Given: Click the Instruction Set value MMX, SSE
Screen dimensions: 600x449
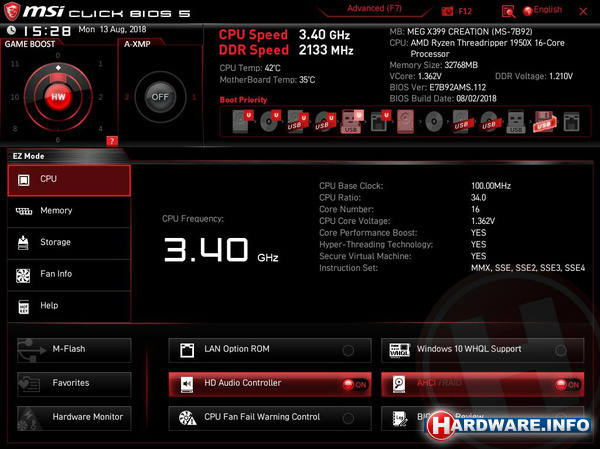Looking at the screenshot, I should pyautogui.click(x=528, y=268).
